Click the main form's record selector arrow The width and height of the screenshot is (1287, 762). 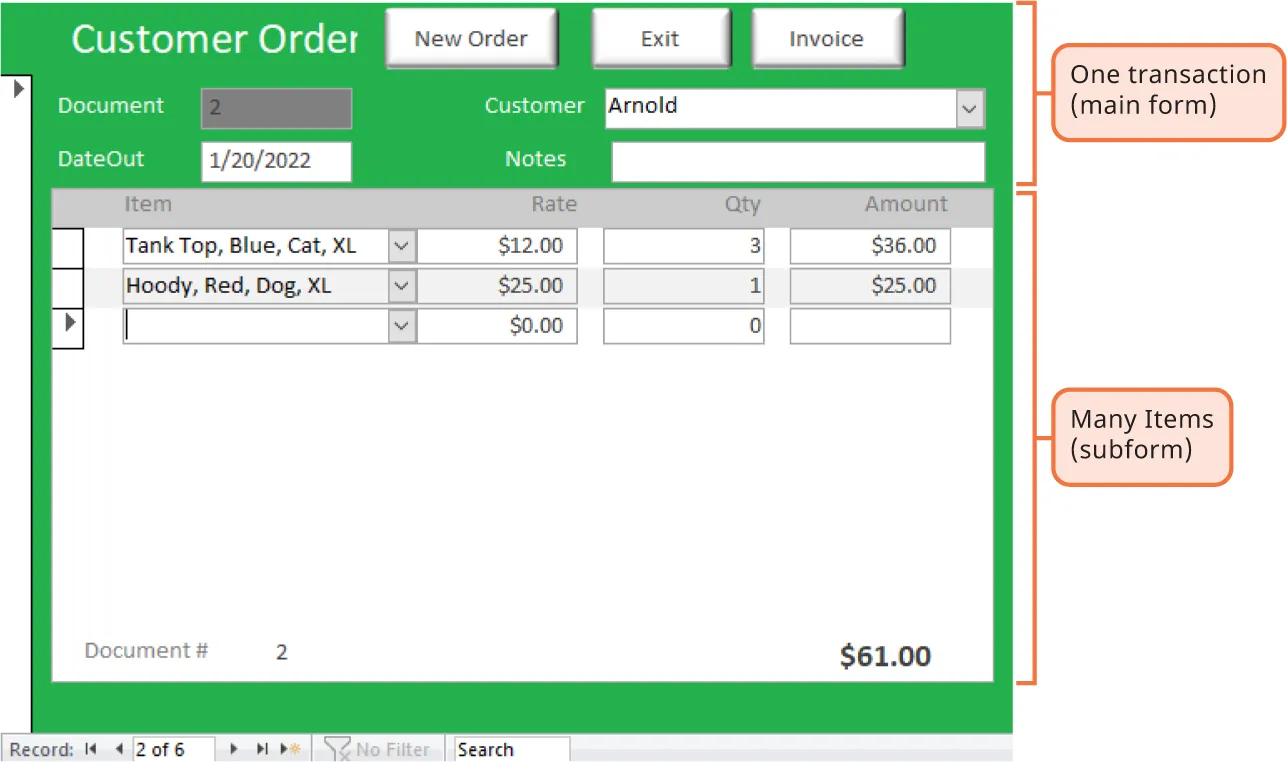[x=18, y=88]
